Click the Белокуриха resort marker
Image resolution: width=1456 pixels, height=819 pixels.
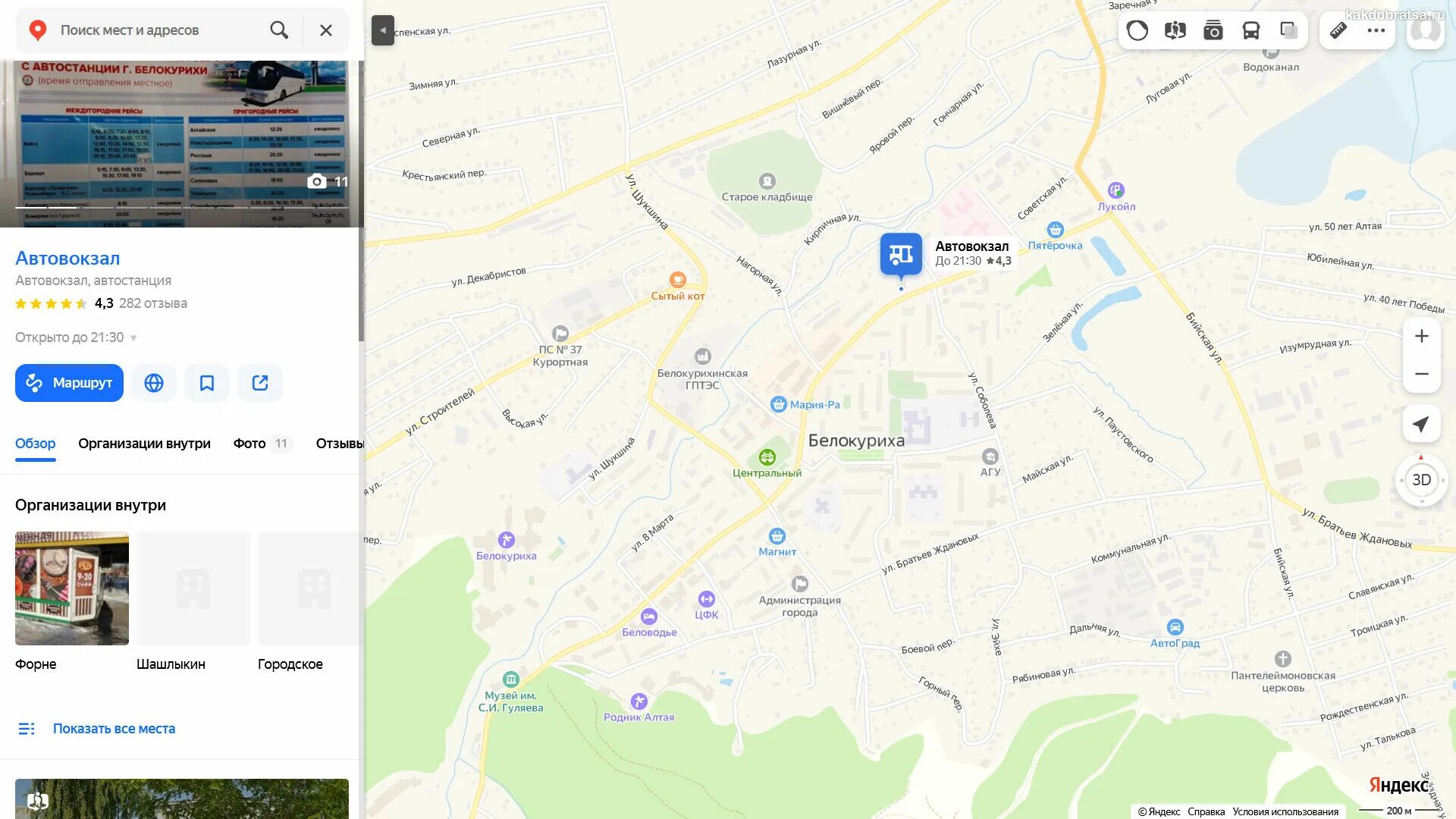click(x=507, y=540)
